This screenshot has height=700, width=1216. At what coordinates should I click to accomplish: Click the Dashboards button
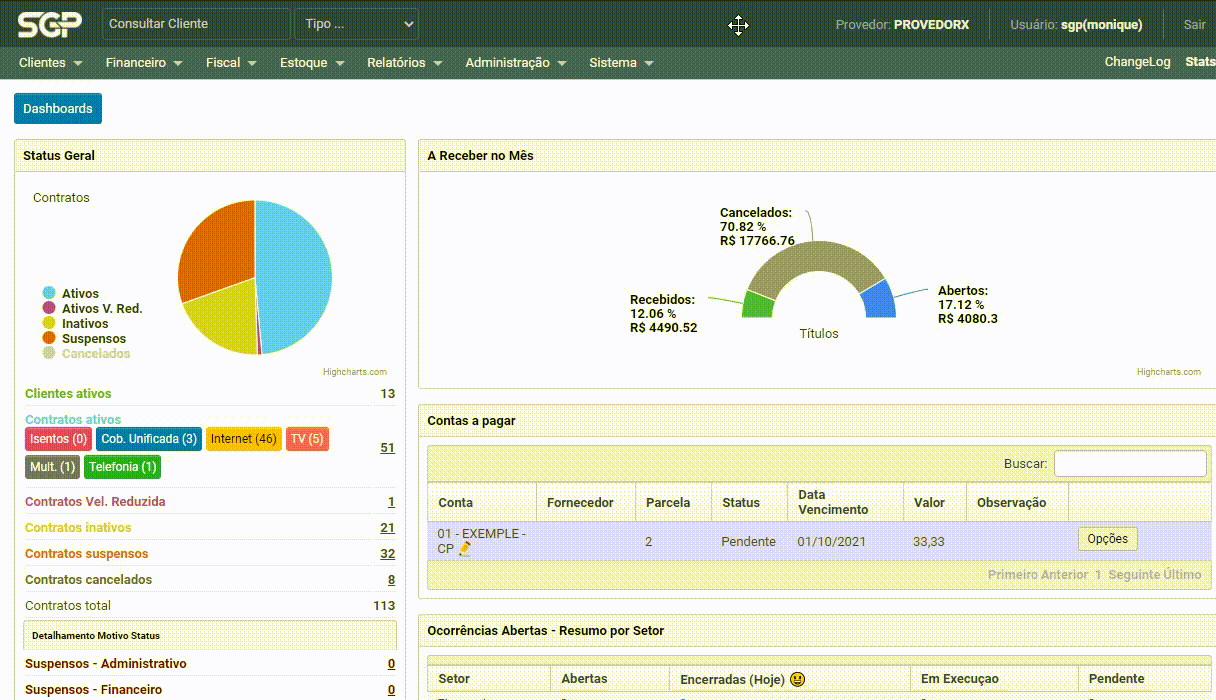pyautogui.click(x=58, y=109)
